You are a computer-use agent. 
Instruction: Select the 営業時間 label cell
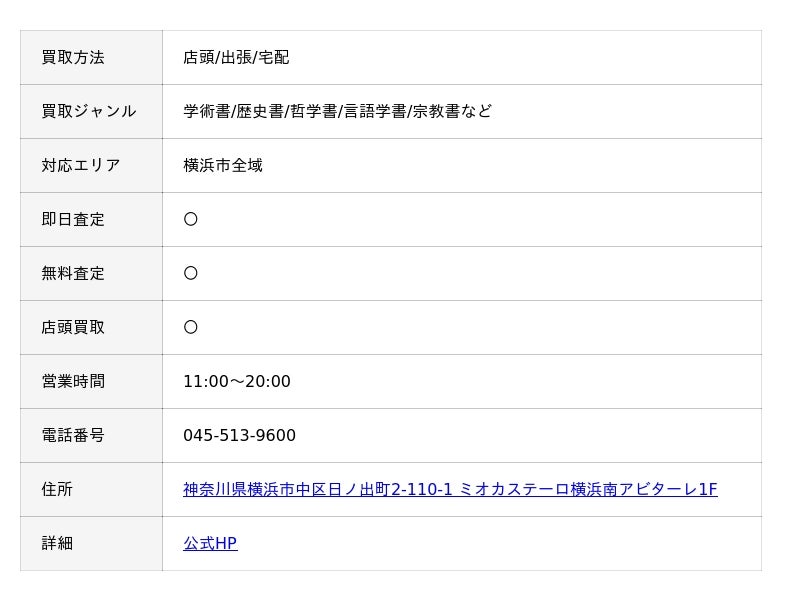91,382
